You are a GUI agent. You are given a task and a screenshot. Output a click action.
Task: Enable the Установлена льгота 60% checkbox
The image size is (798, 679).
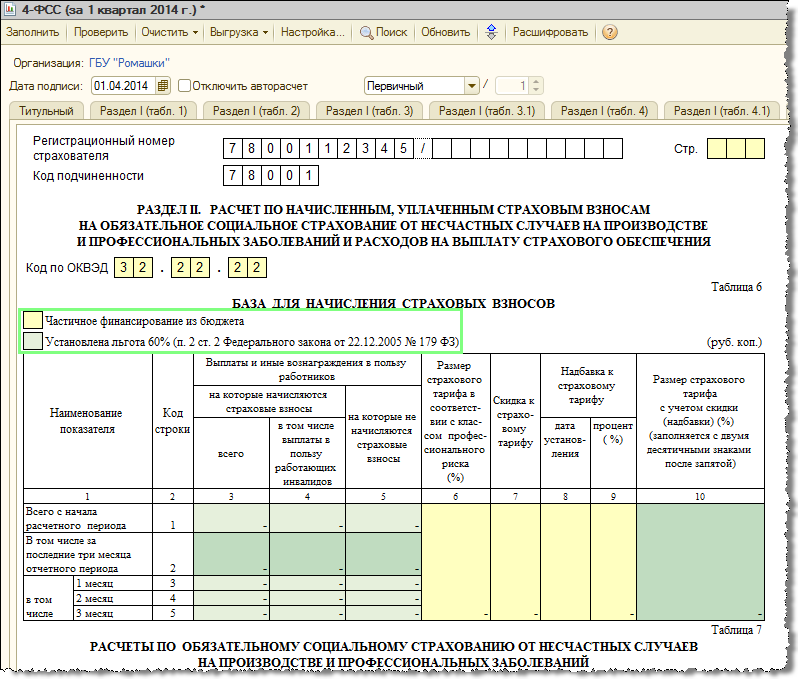pos(33,342)
